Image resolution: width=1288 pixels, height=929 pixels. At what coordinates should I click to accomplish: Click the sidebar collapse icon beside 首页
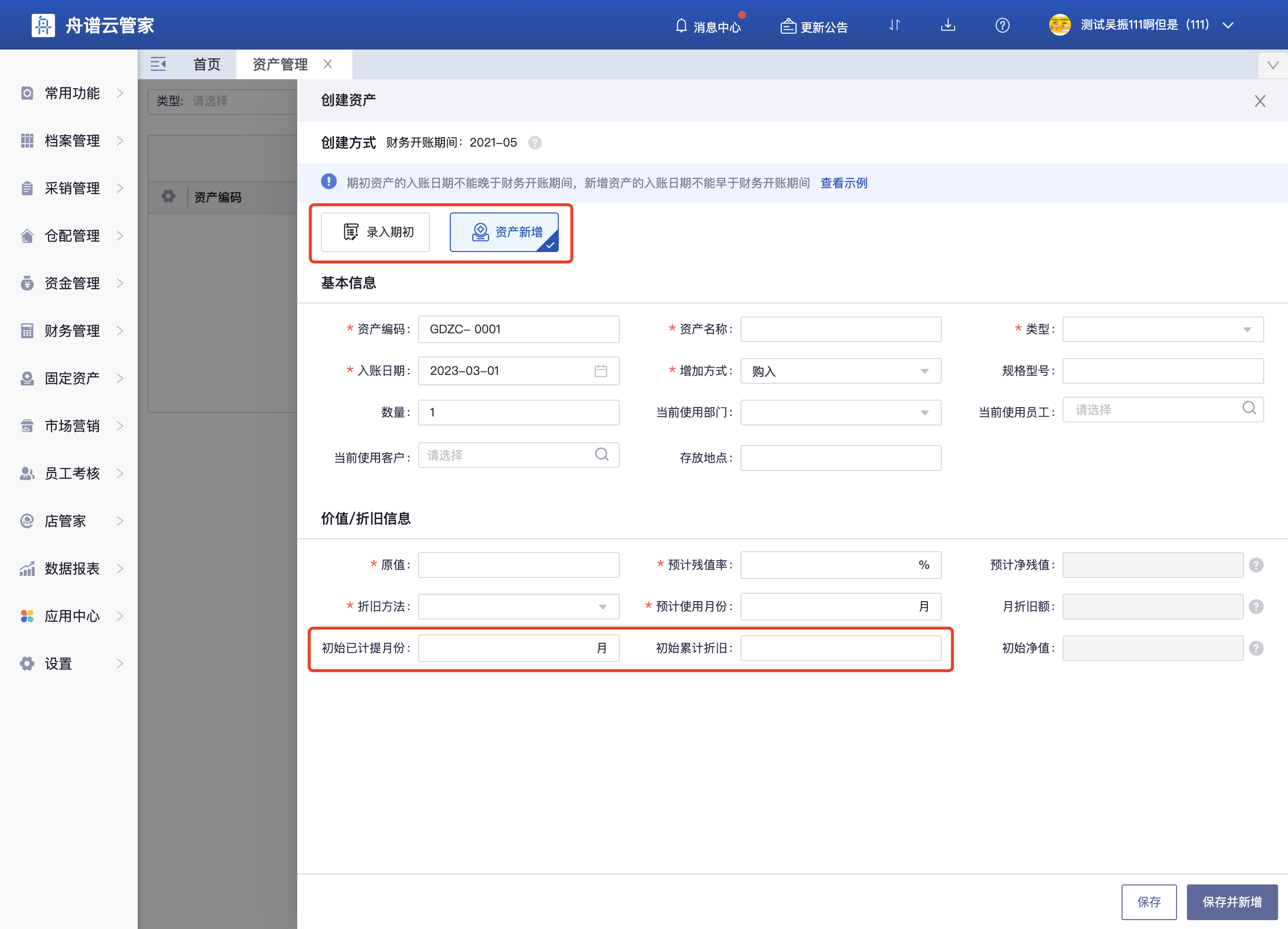[x=158, y=63]
